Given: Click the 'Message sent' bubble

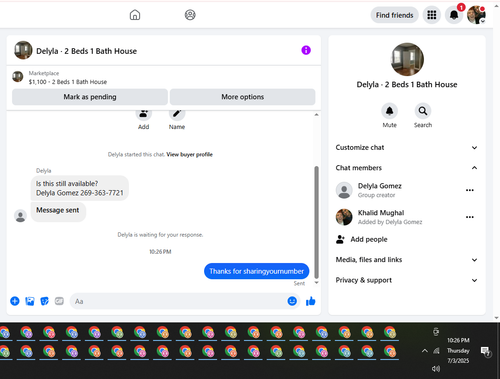Looking at the screenshot, I should pyautogui.click(x=58, y=212).
